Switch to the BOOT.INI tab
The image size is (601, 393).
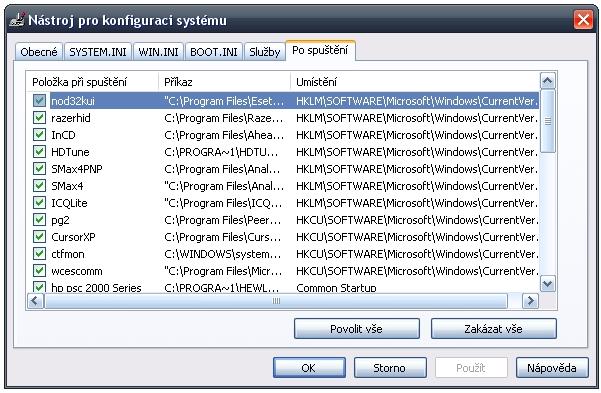click(x=213, y=52)
